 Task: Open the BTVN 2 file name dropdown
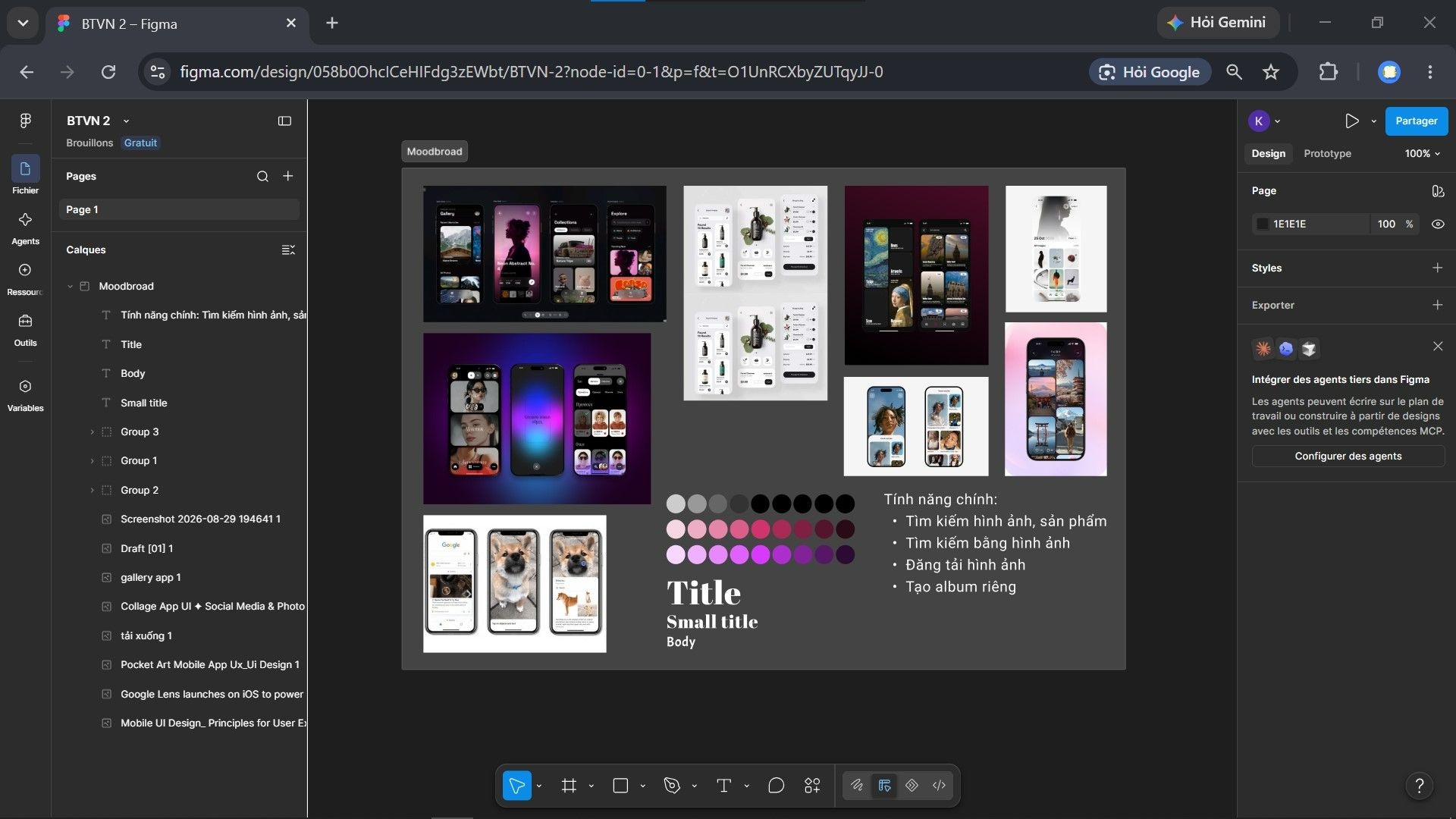126,121
